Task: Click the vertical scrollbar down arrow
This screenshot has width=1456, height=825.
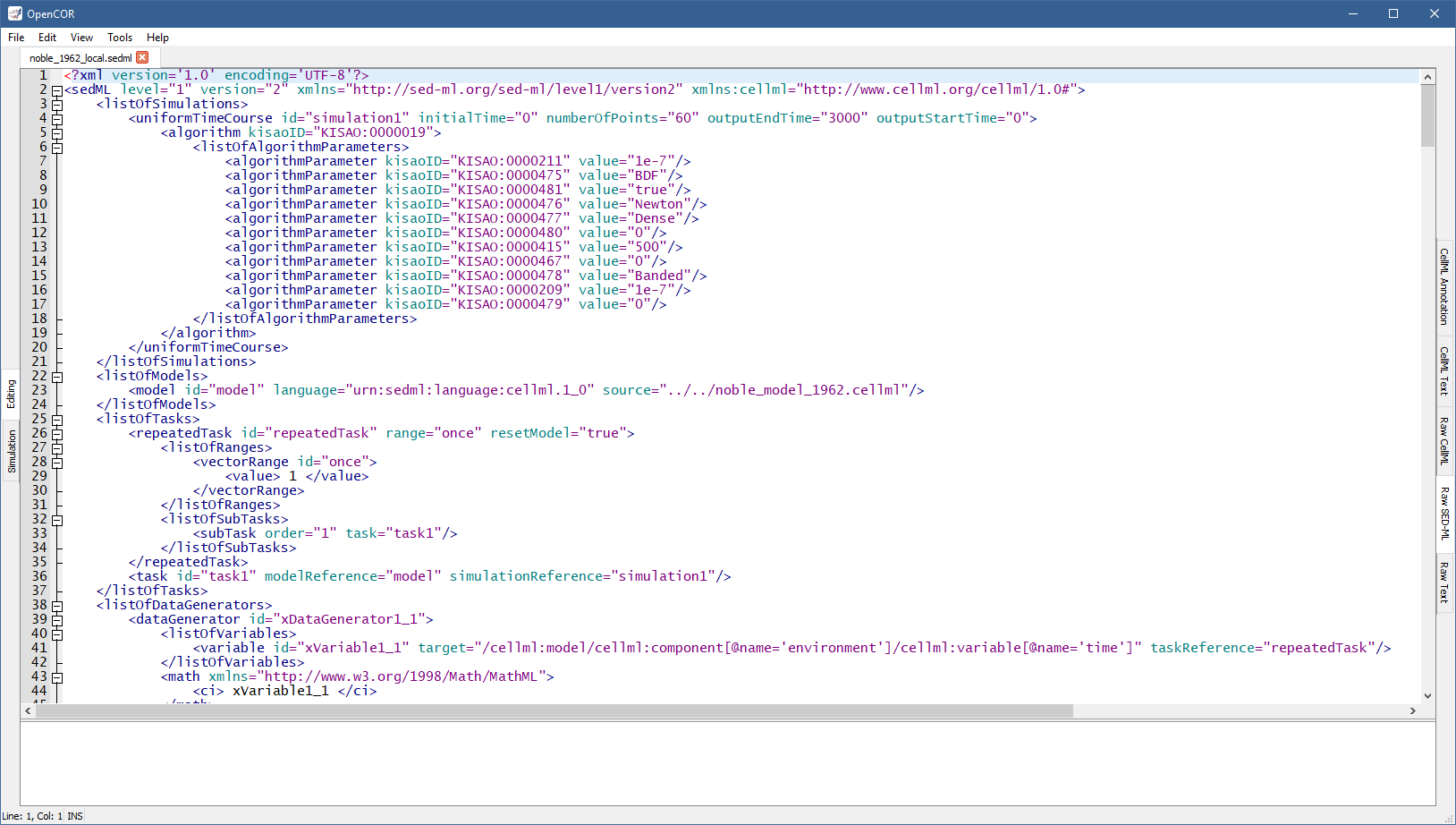Action: coord(1427,695)
